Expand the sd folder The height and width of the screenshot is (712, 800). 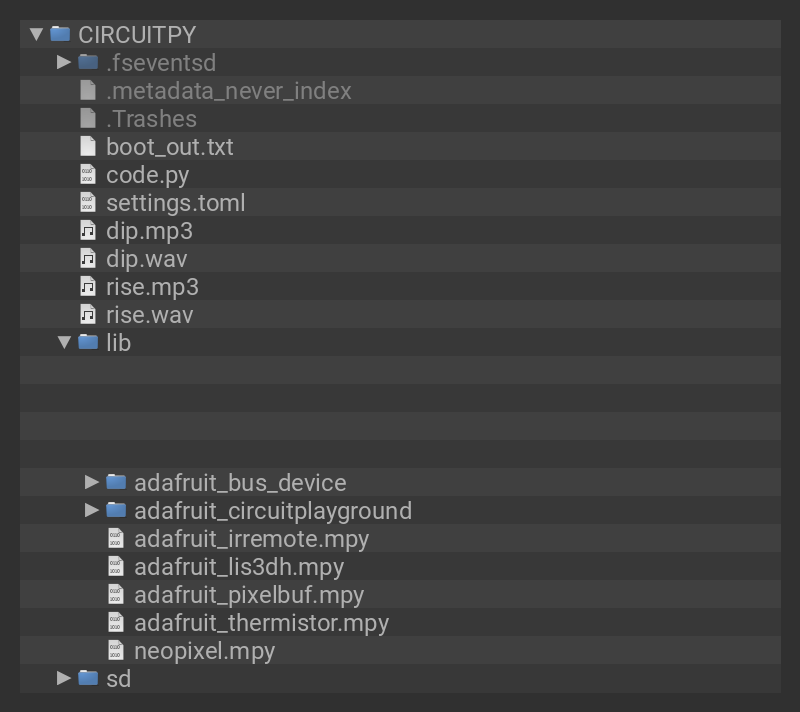[x=64, y=678]
